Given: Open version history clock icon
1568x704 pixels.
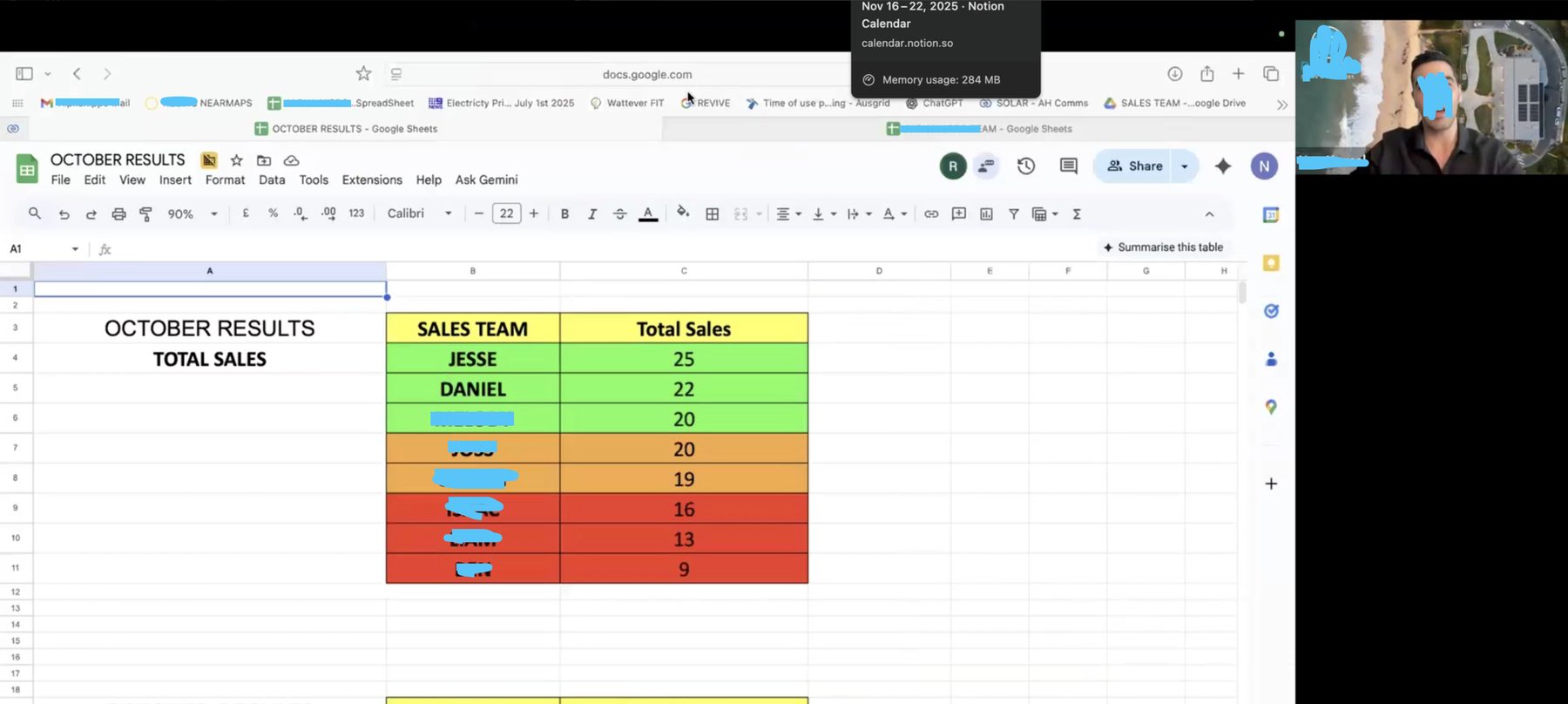Looking at the screenshot, I should [x=1026, y=166].
